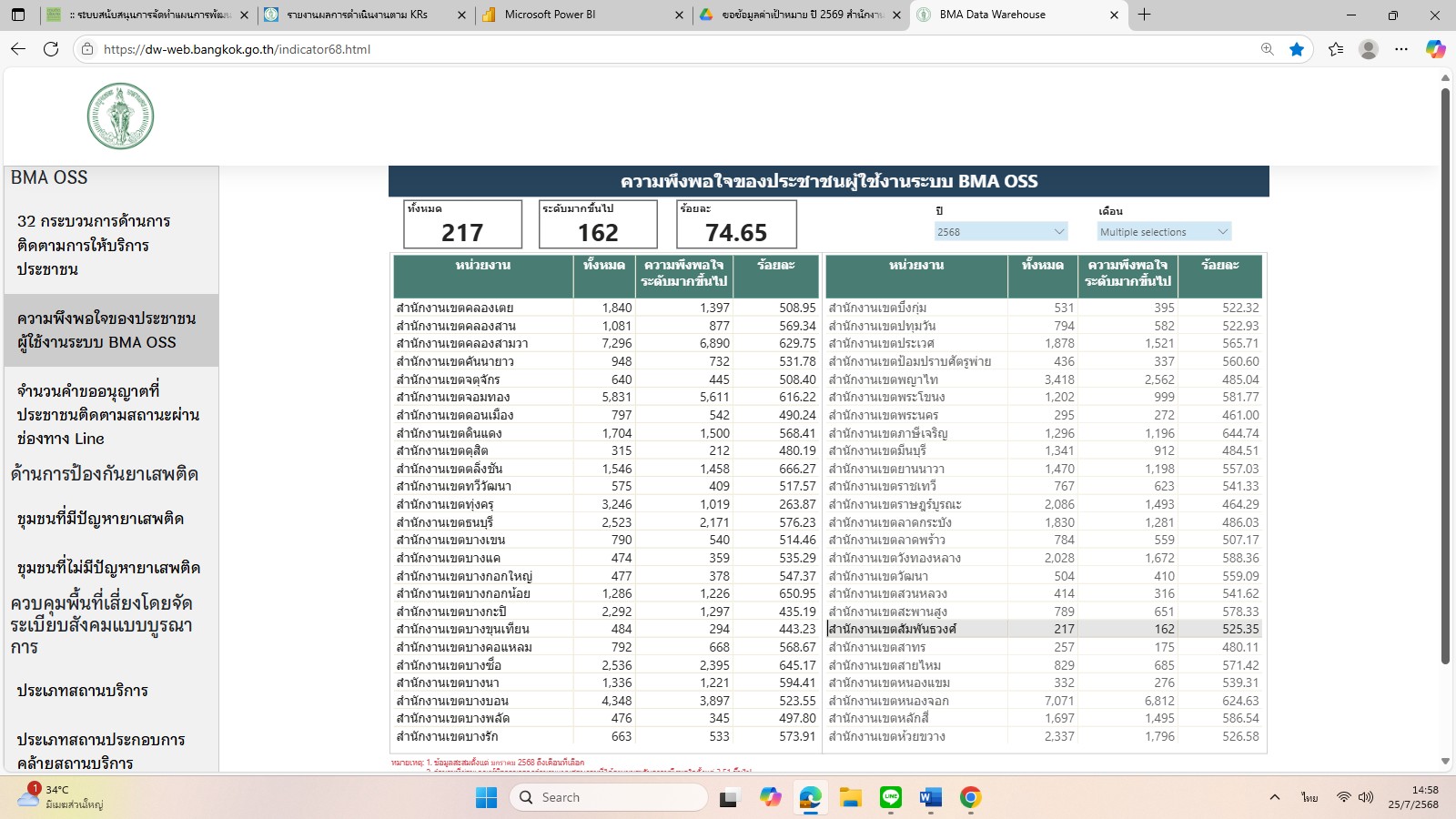This screenshot has height=819, width=1456.
Task: Click ควบคุมพื้นที่เสี่ยง sidebar heading
Action: point(101,625)
